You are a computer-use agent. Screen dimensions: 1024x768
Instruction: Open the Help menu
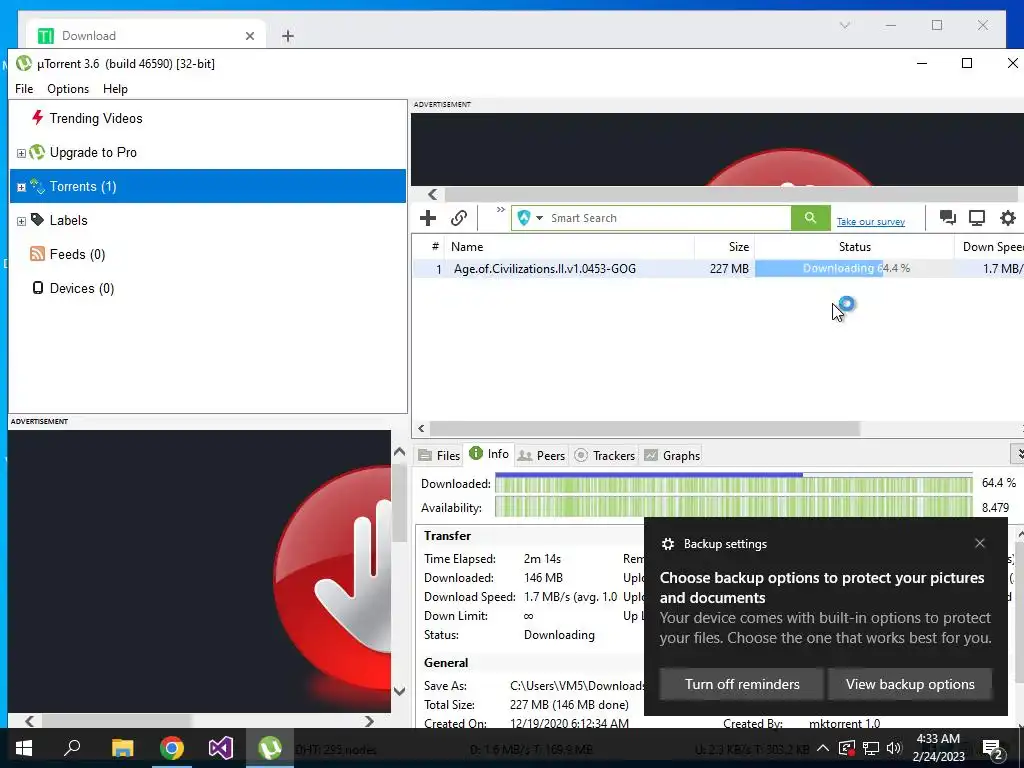(115, 89)
